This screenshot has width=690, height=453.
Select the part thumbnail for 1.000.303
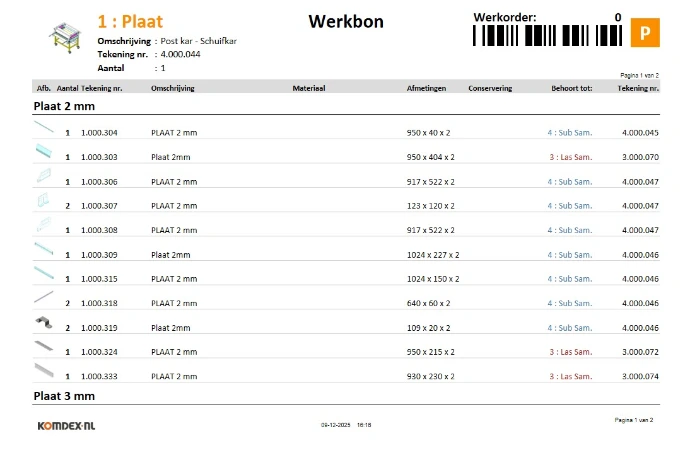pos(44,152)
